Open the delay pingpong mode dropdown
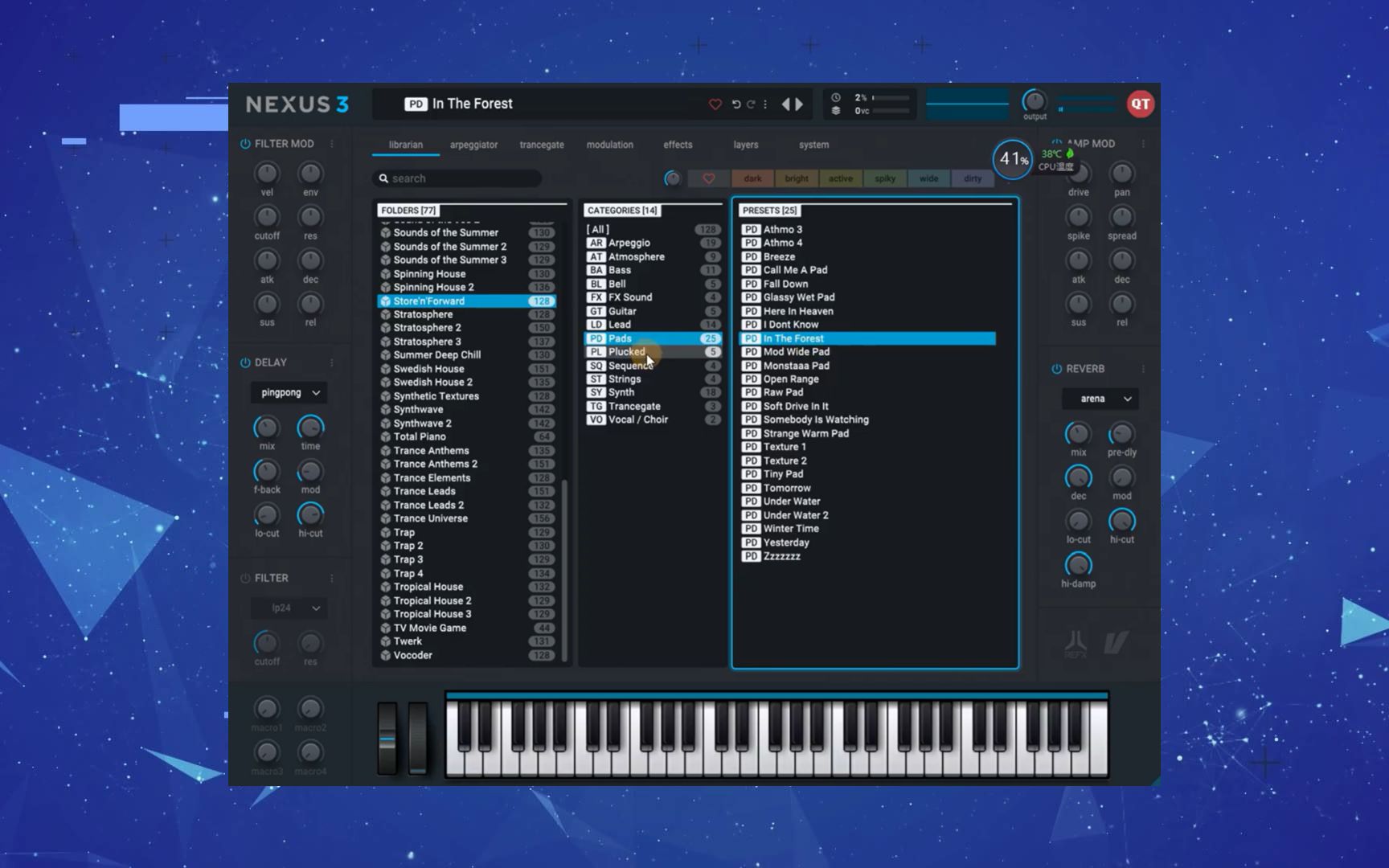Viewport: 1389px width, 868px height. (x=289, y=393)
